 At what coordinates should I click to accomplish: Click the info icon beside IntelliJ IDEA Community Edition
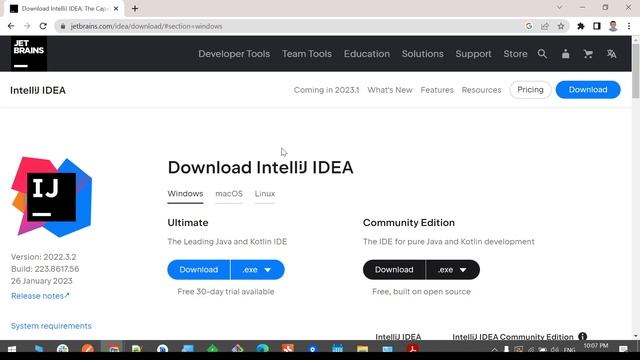coord(582,337)
